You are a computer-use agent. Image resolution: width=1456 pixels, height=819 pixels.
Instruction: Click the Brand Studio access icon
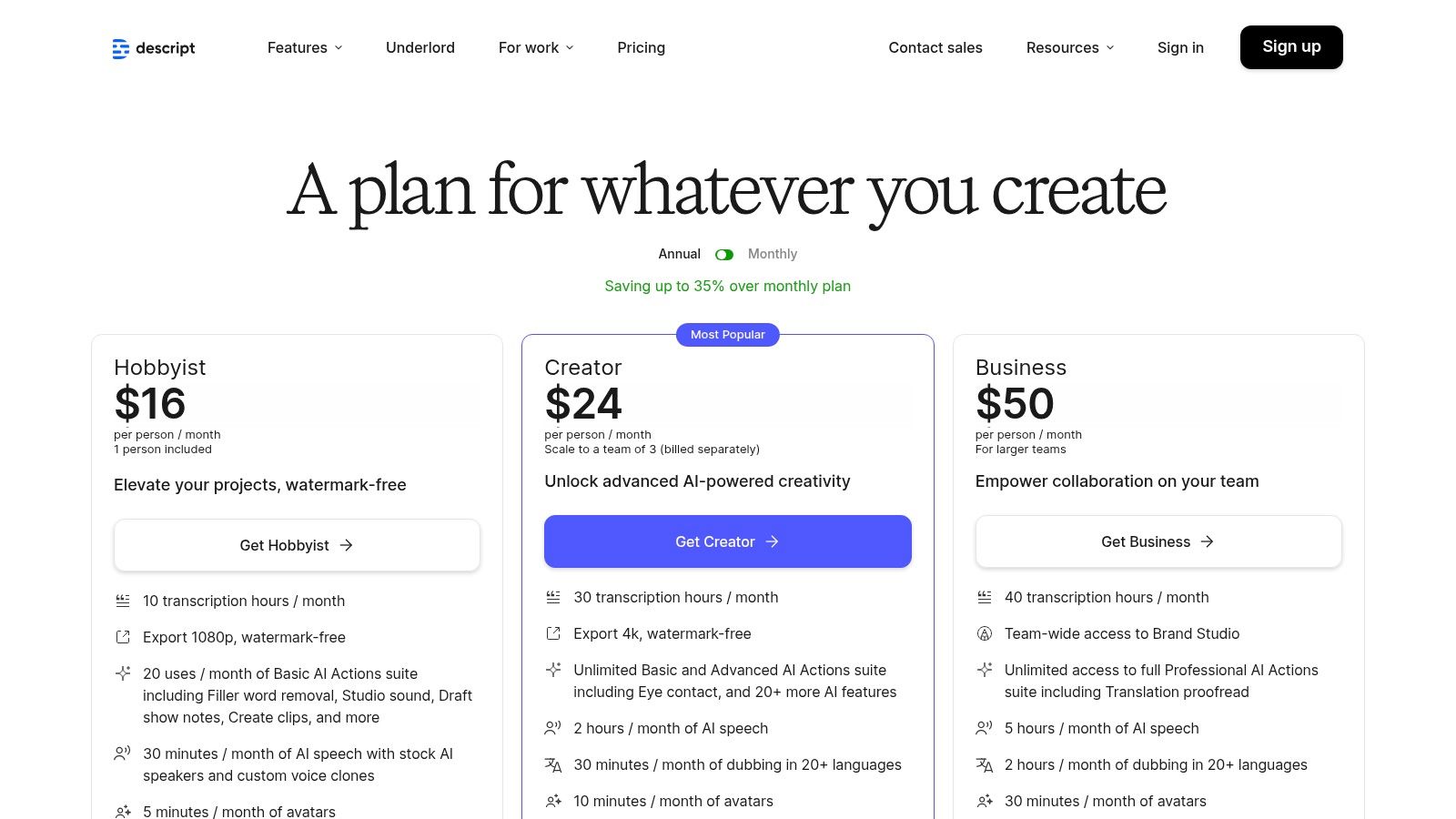tap(983, 632)
